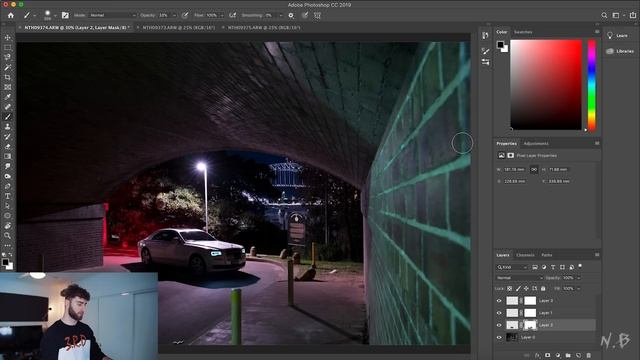Open the Smoothing dropdown arrow
This screenshot has height=360, width=640.
click(280, 15)
